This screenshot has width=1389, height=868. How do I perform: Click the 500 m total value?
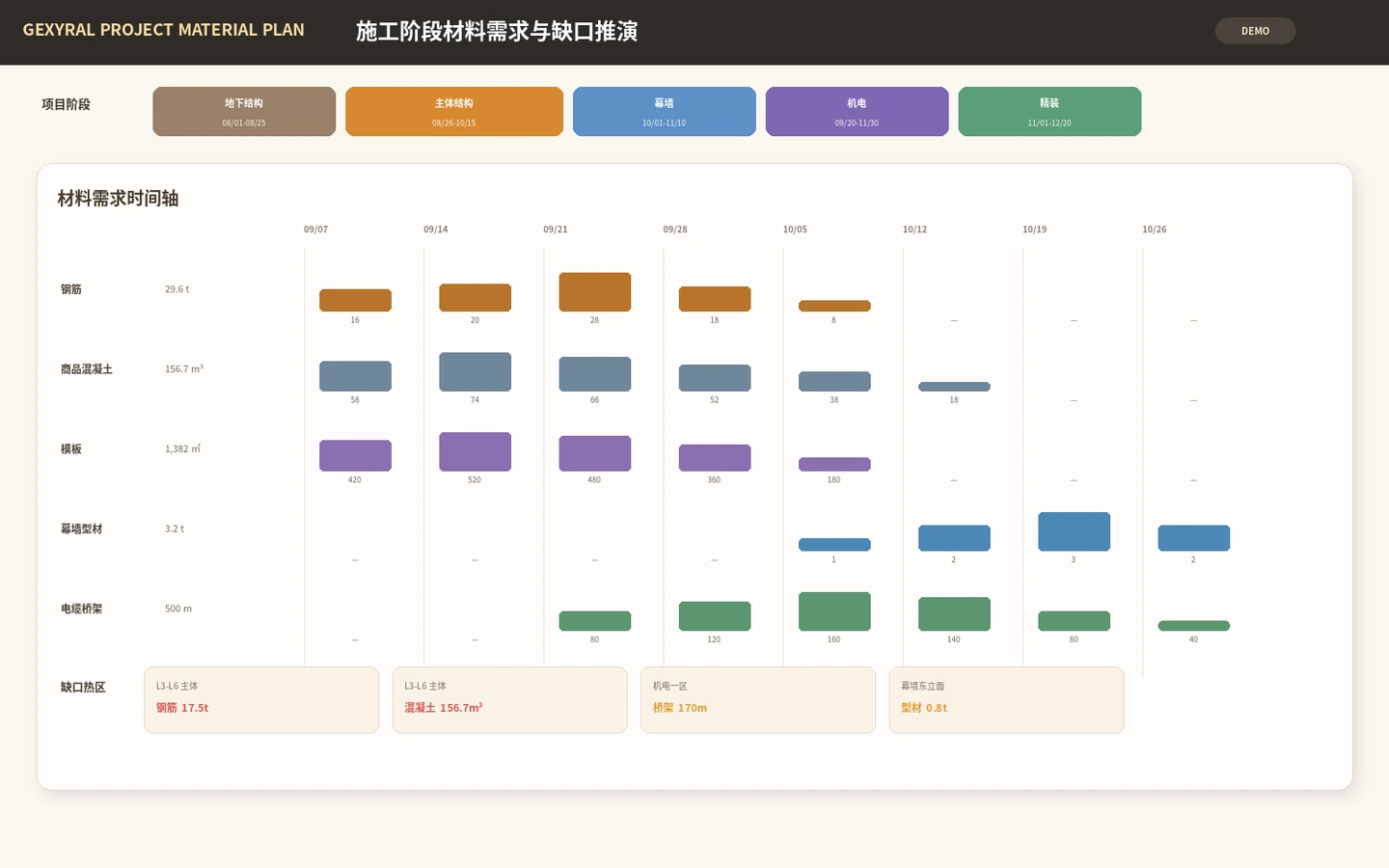(x=178, y=610)
